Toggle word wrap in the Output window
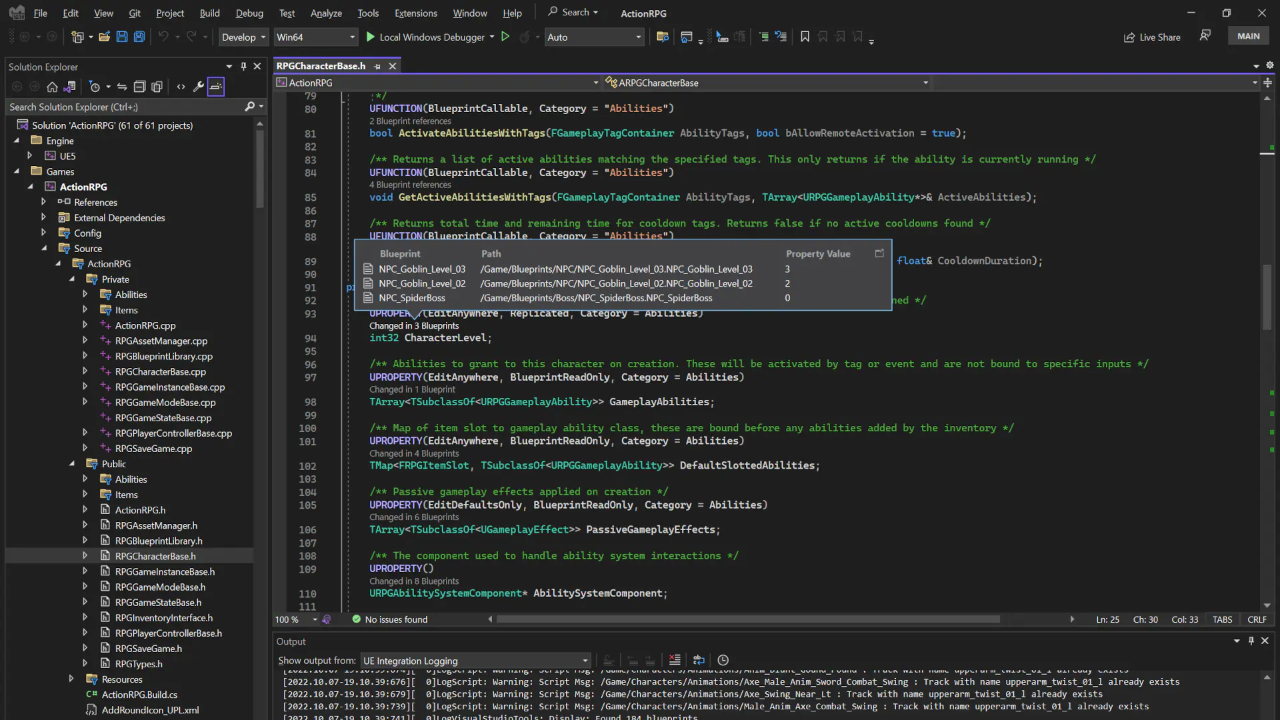The height and width of the screenshot is (720, 1280). (699, 660)
